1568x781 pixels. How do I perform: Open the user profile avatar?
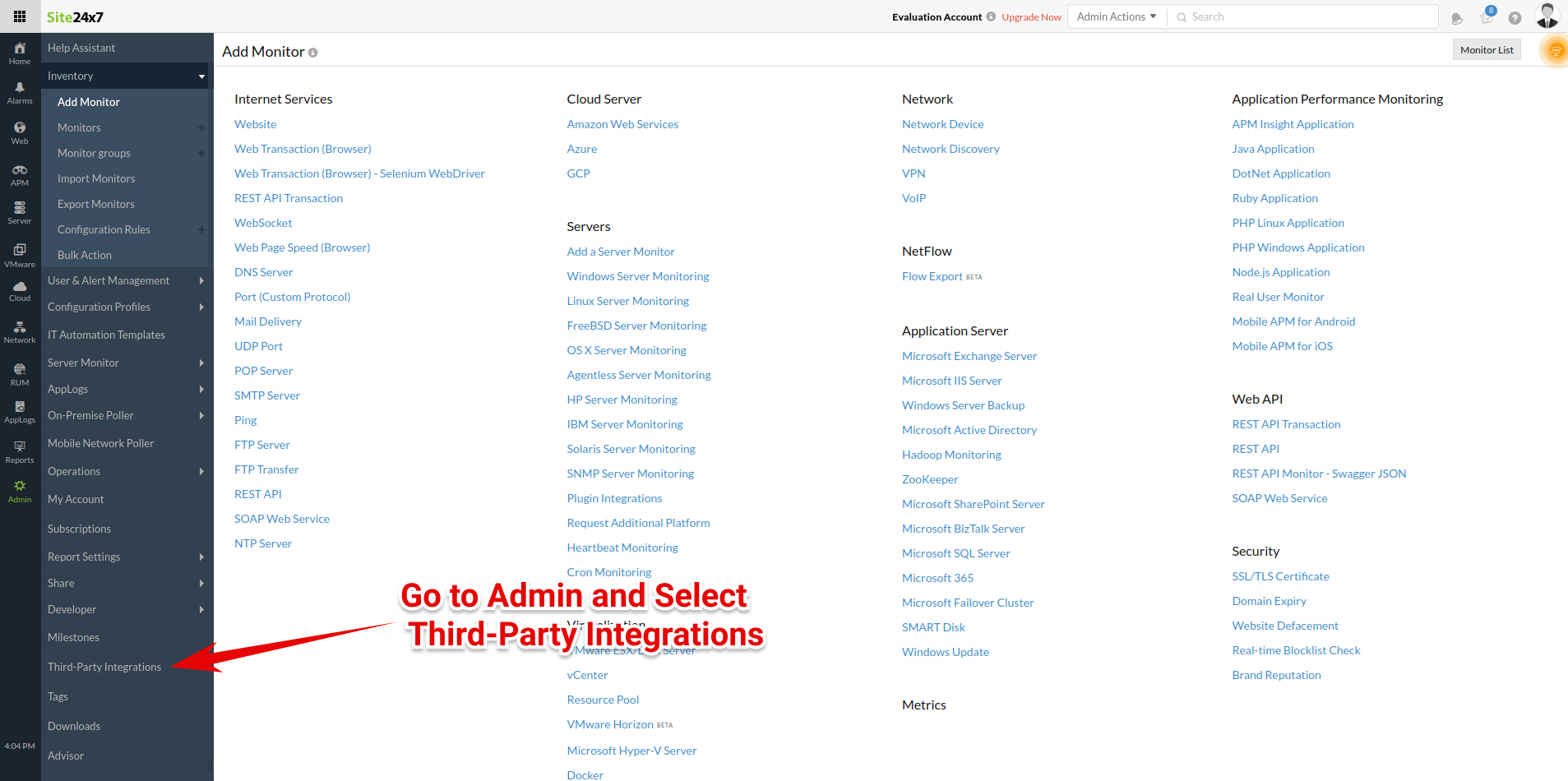pyautogui.click(x=1547, y=16)
